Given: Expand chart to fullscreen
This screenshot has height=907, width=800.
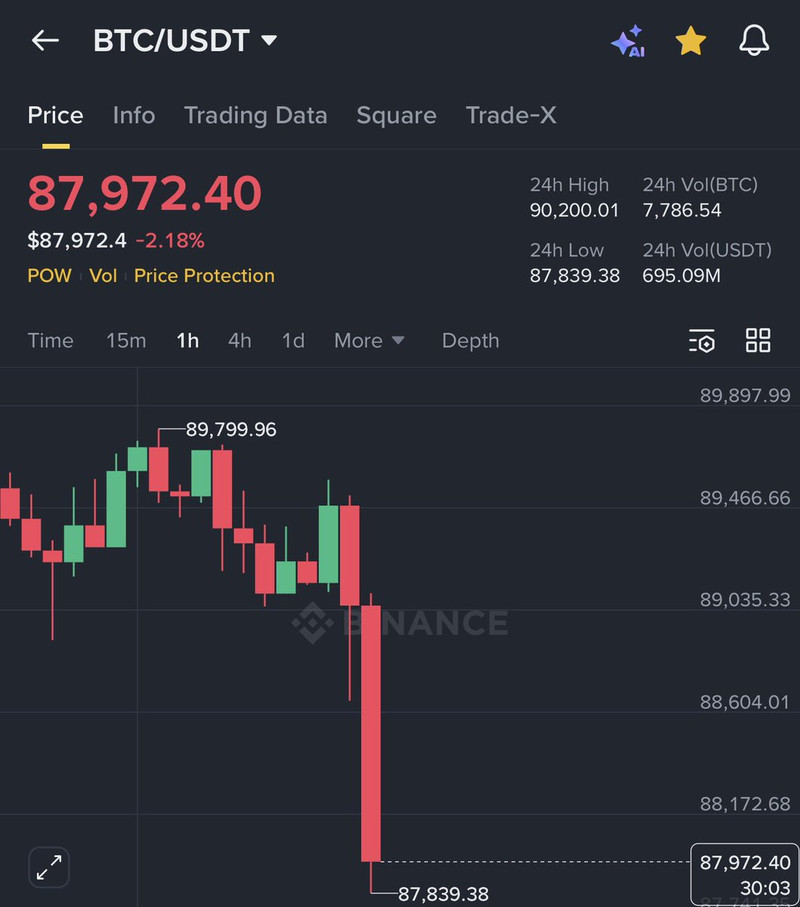Looking at the screenshot, I should (x=48, y=867).
